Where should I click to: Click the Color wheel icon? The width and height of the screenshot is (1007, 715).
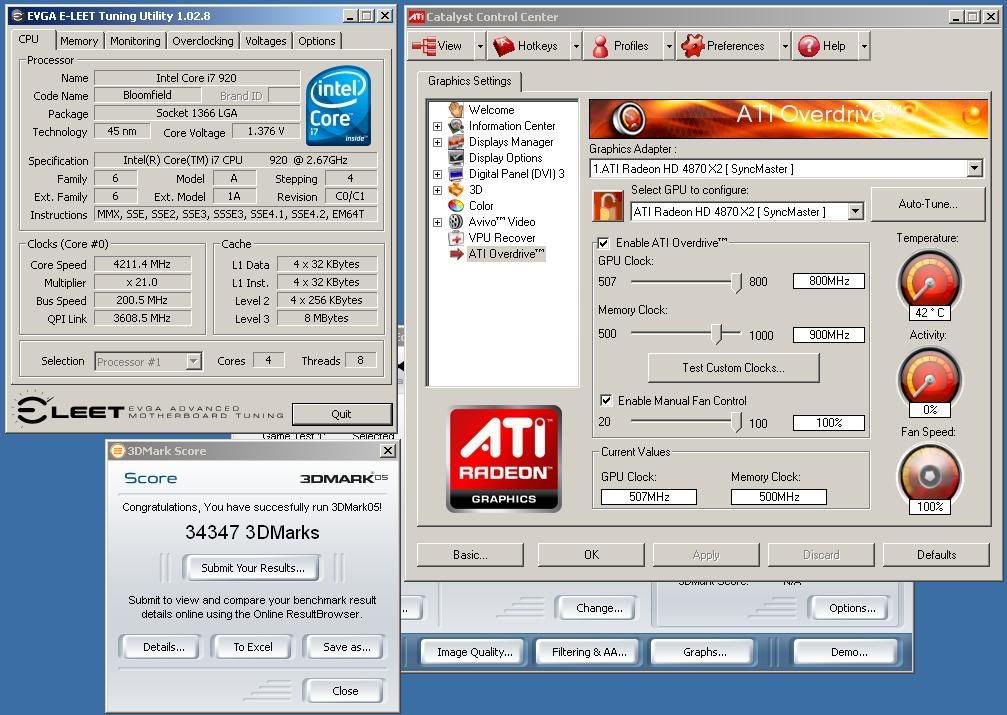(x=456, y=206)
